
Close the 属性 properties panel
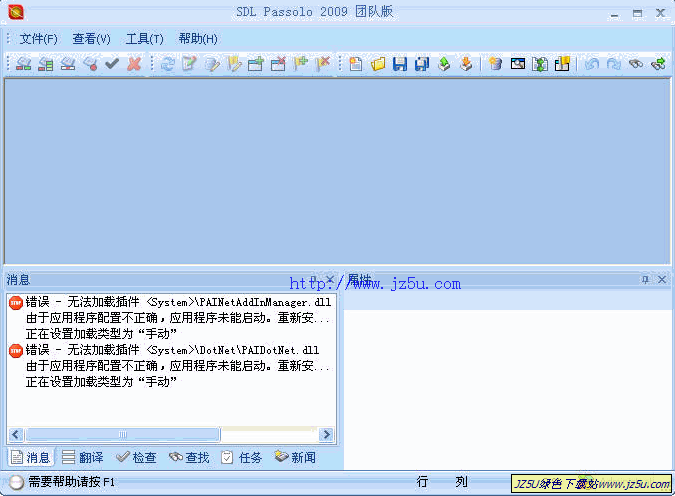click(x=662, y=279)
